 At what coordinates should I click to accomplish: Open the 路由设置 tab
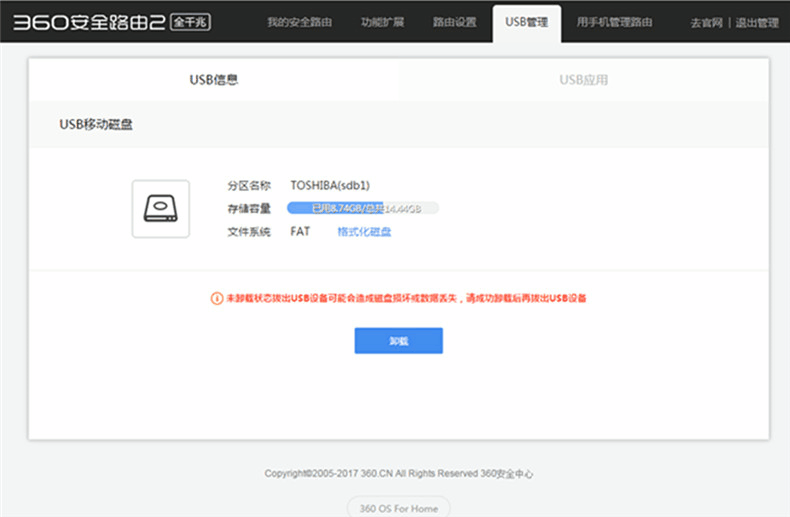[454, 22]
